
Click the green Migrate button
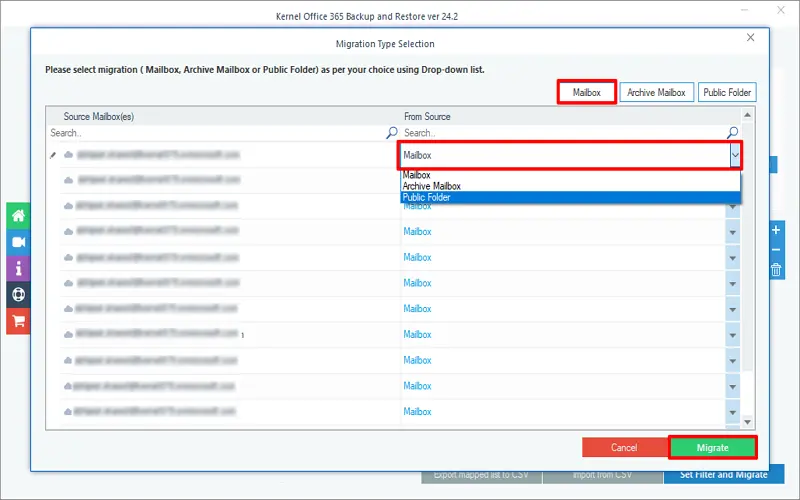[x=713, y=447]
